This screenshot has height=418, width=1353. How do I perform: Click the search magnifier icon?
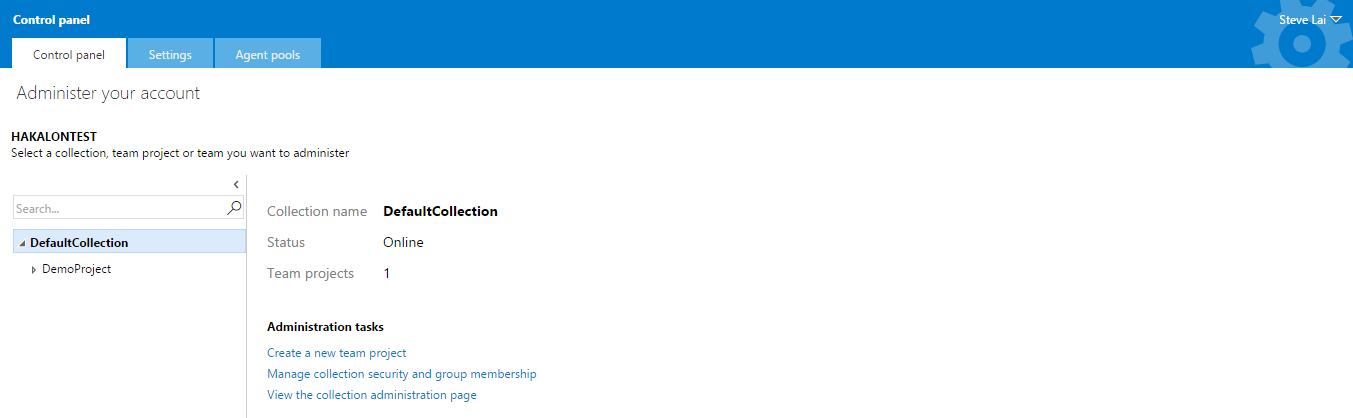(235, 208)
